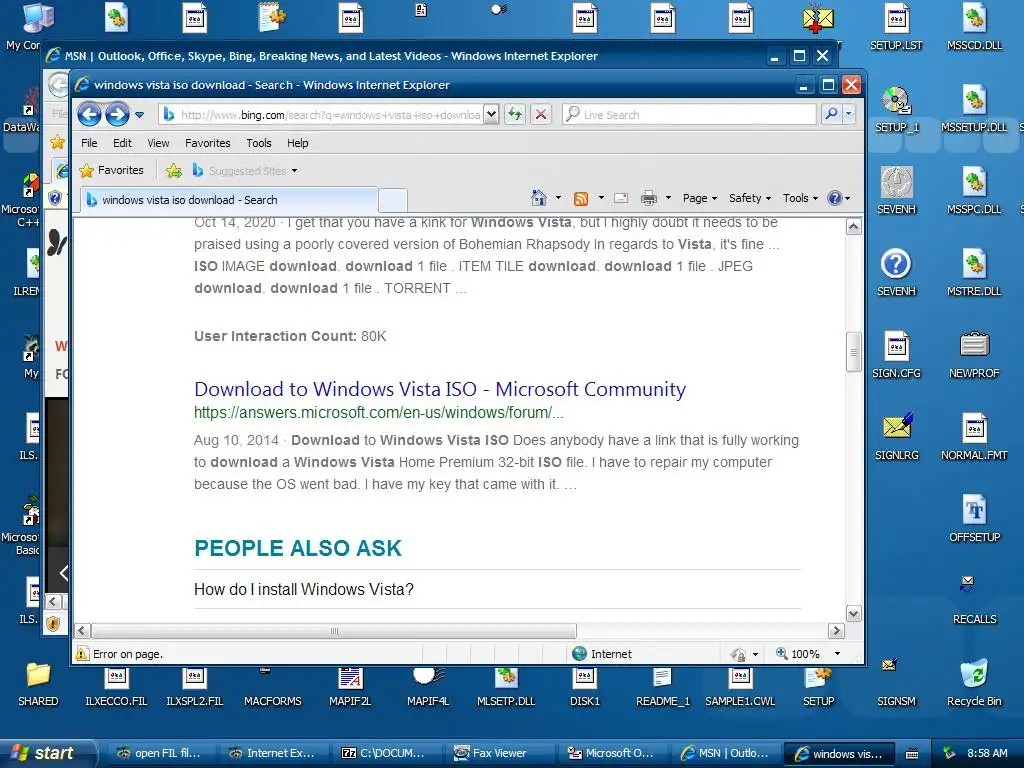The image size is (1024, 768).
Task: Open the Favorites menu
Action: click(x=208, y=143)
